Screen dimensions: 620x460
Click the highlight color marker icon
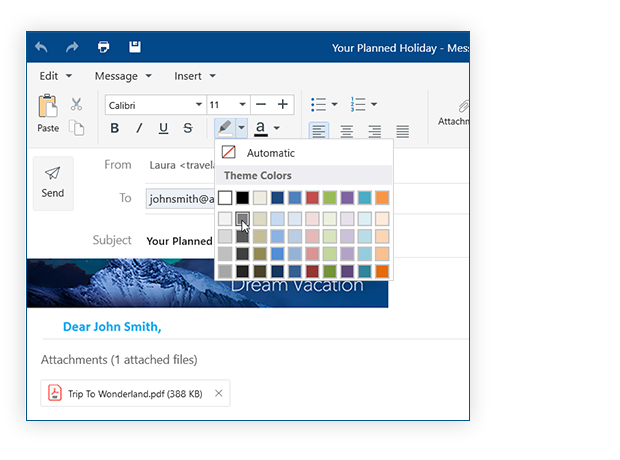[225, 128]
